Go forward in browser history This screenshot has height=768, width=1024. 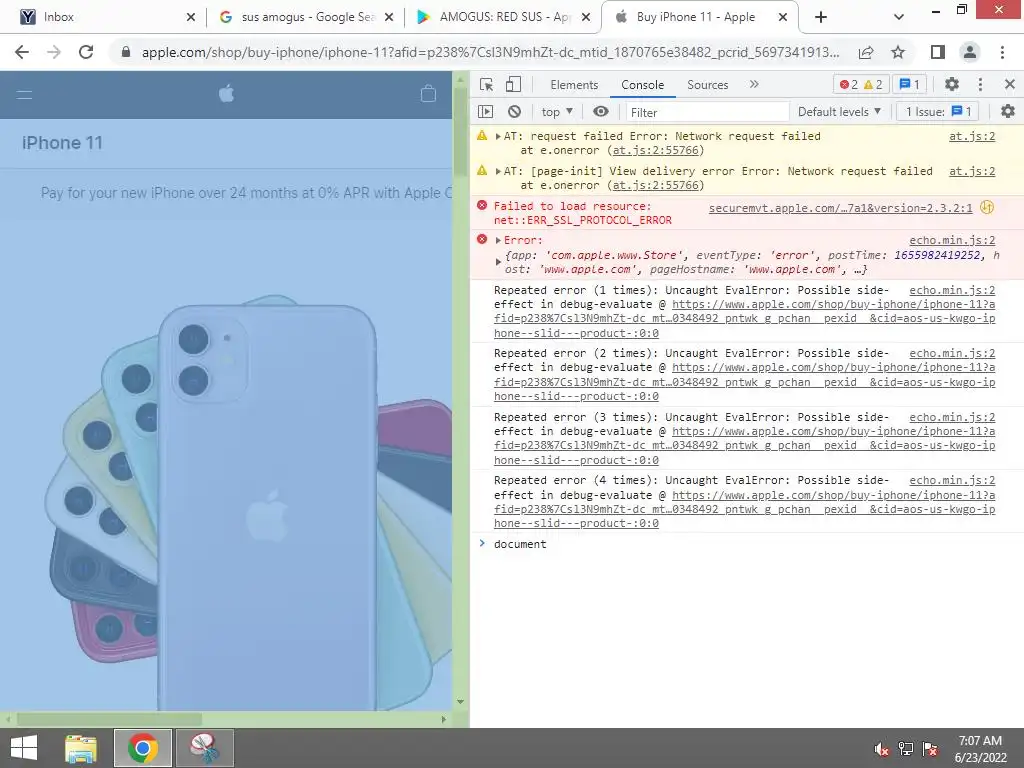[54, 52]
